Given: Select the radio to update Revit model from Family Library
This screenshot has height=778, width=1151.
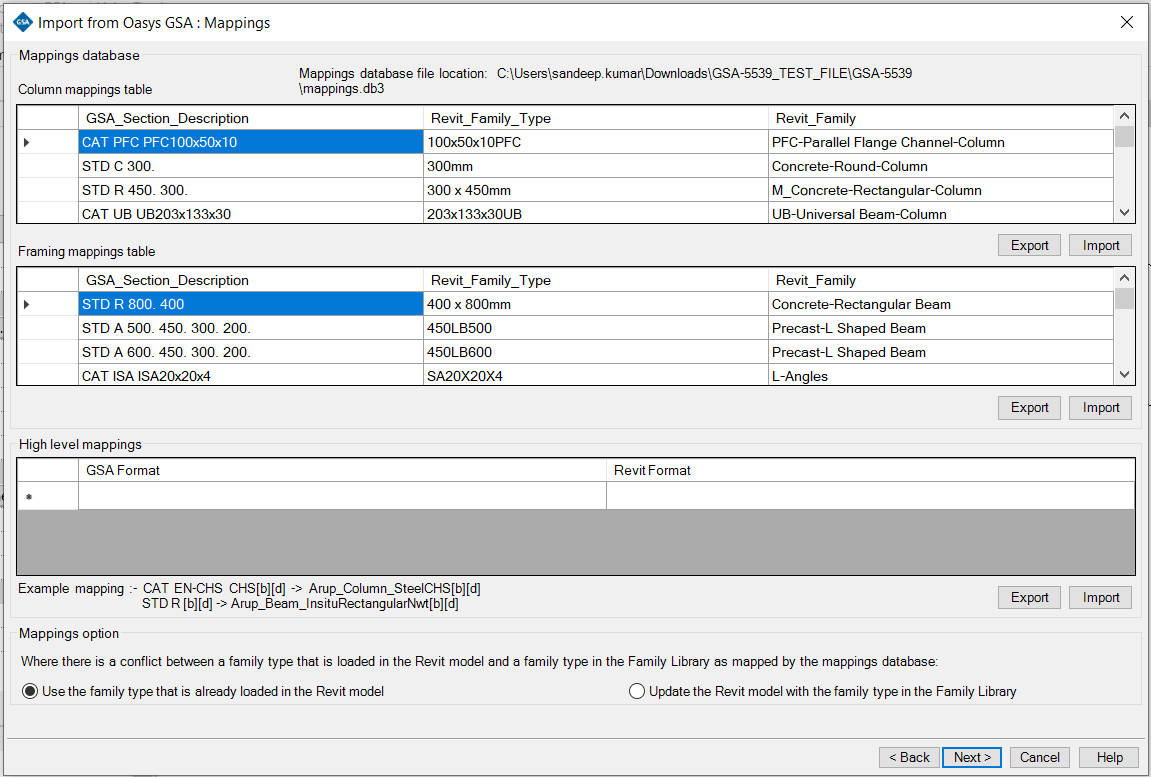Looking at the screenshot, I should pyautogui.click(x=637, y=690).
